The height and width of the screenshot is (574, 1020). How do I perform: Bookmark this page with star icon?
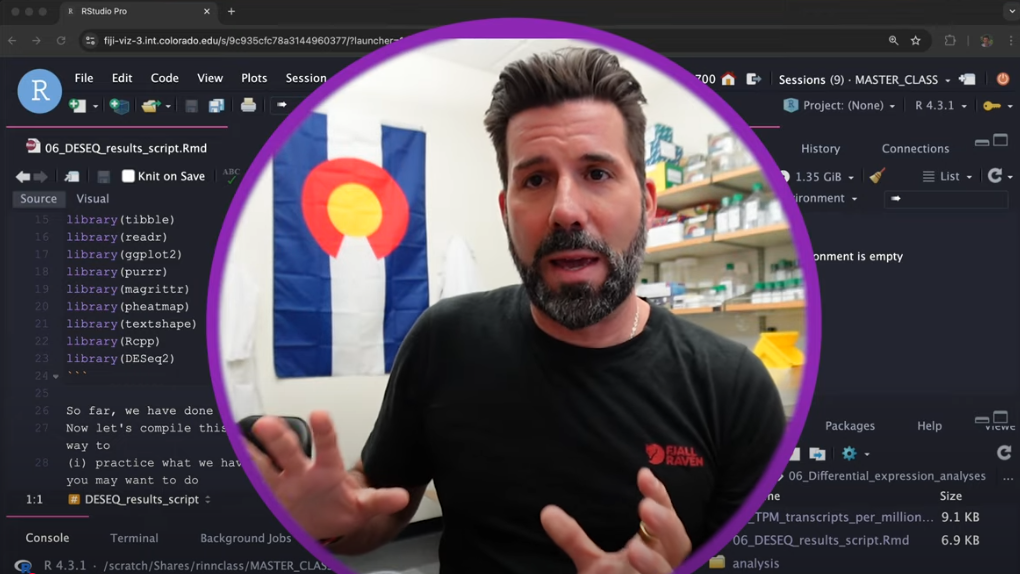point(915,40)
